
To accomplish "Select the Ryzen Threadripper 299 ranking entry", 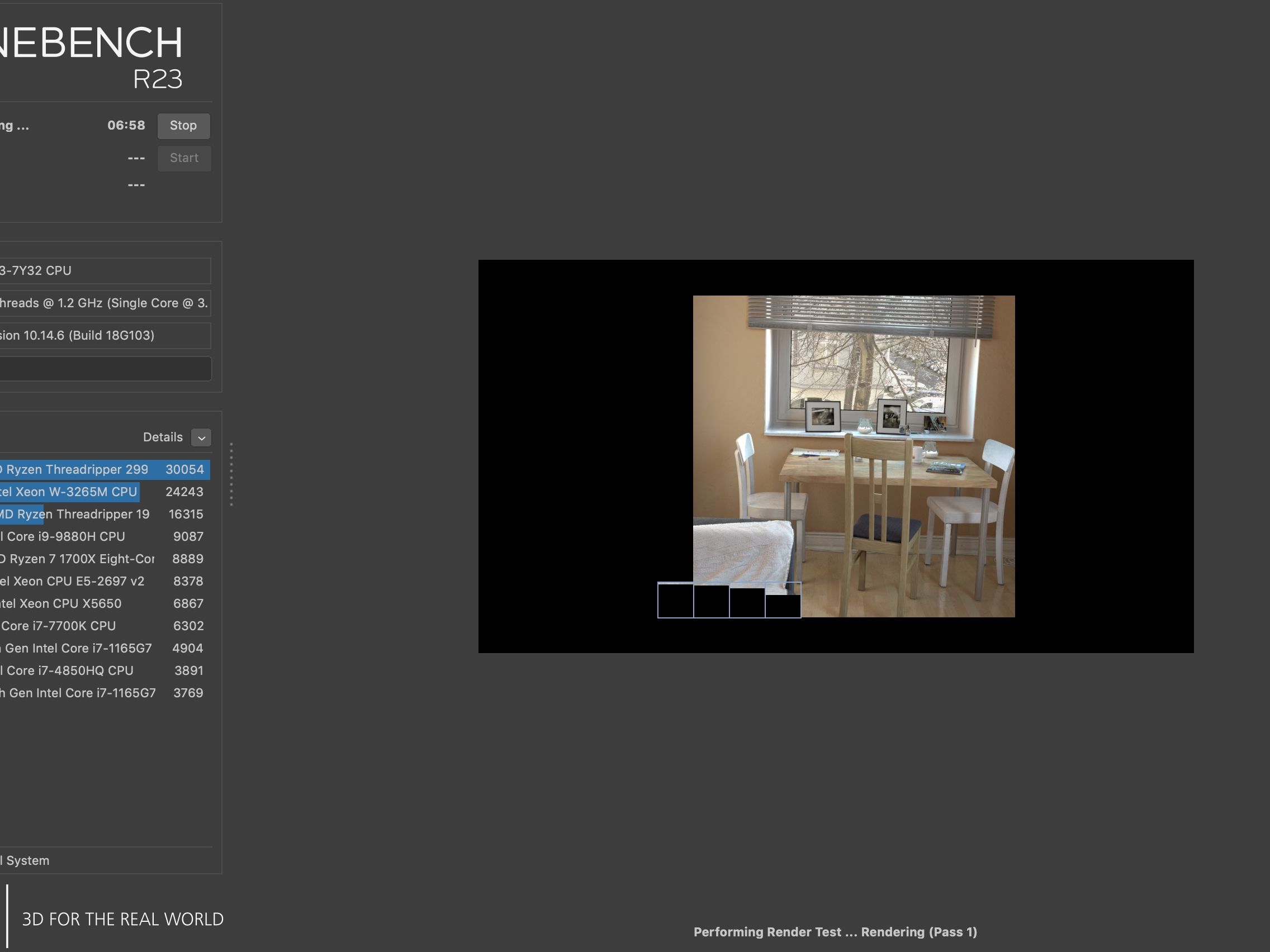I will (x=103, y=469).
